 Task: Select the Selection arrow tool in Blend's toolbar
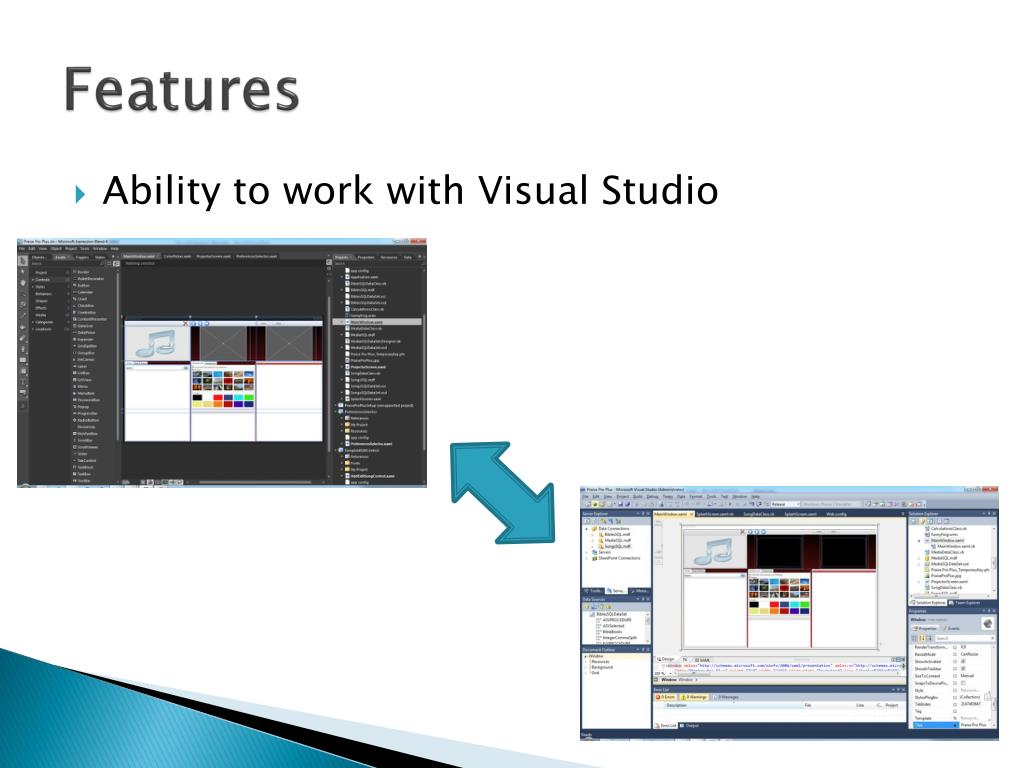coord(23,261)
